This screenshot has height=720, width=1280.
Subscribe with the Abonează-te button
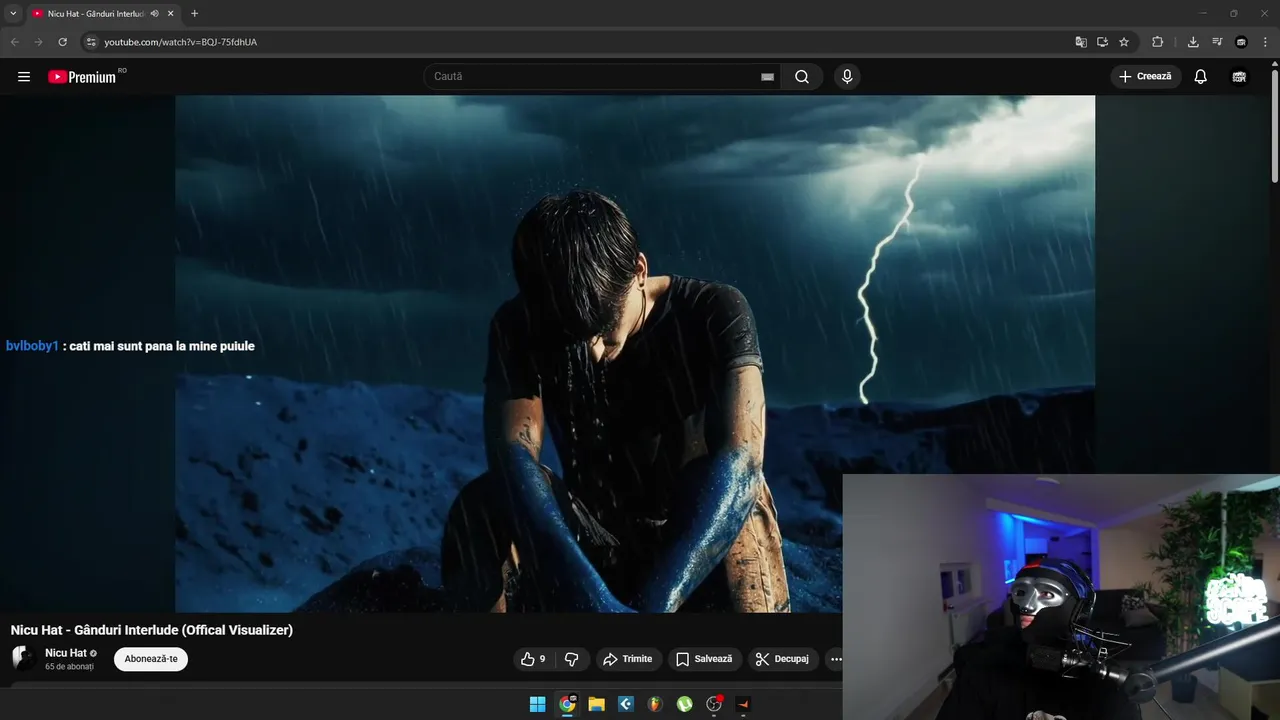tap(151, 659)
